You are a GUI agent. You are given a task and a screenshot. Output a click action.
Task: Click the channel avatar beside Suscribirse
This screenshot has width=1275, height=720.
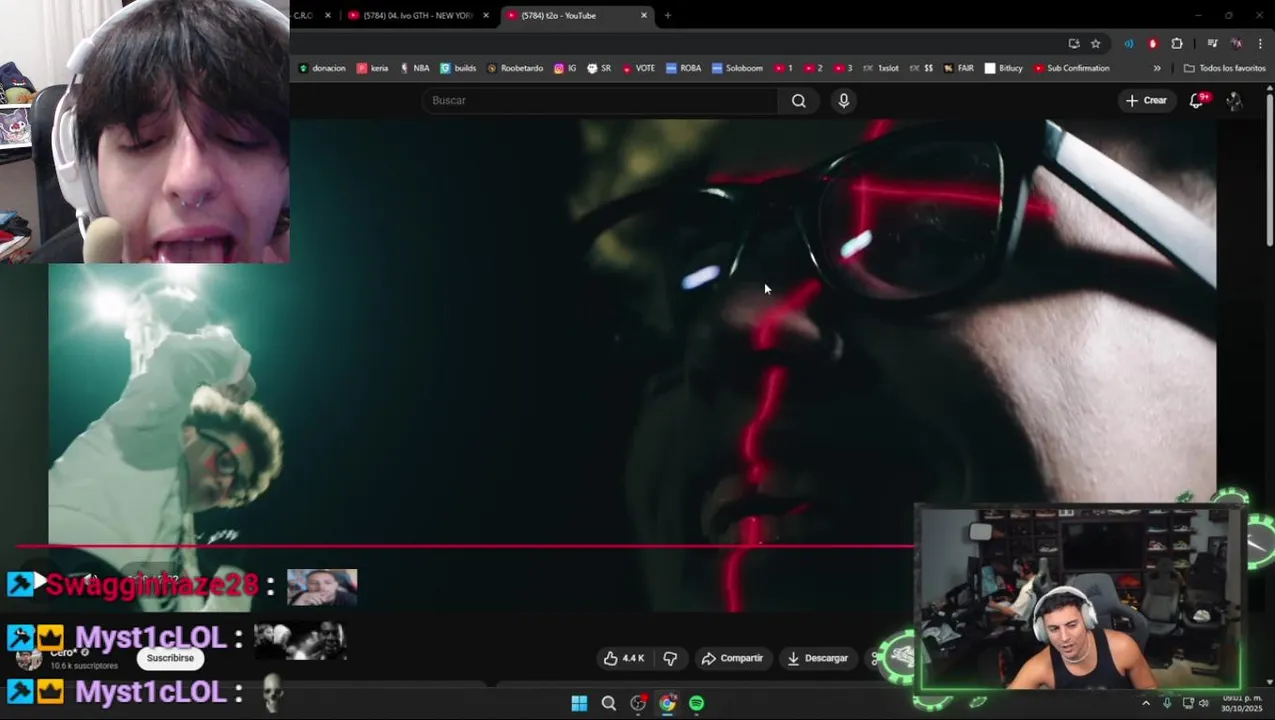pos(29,657)
